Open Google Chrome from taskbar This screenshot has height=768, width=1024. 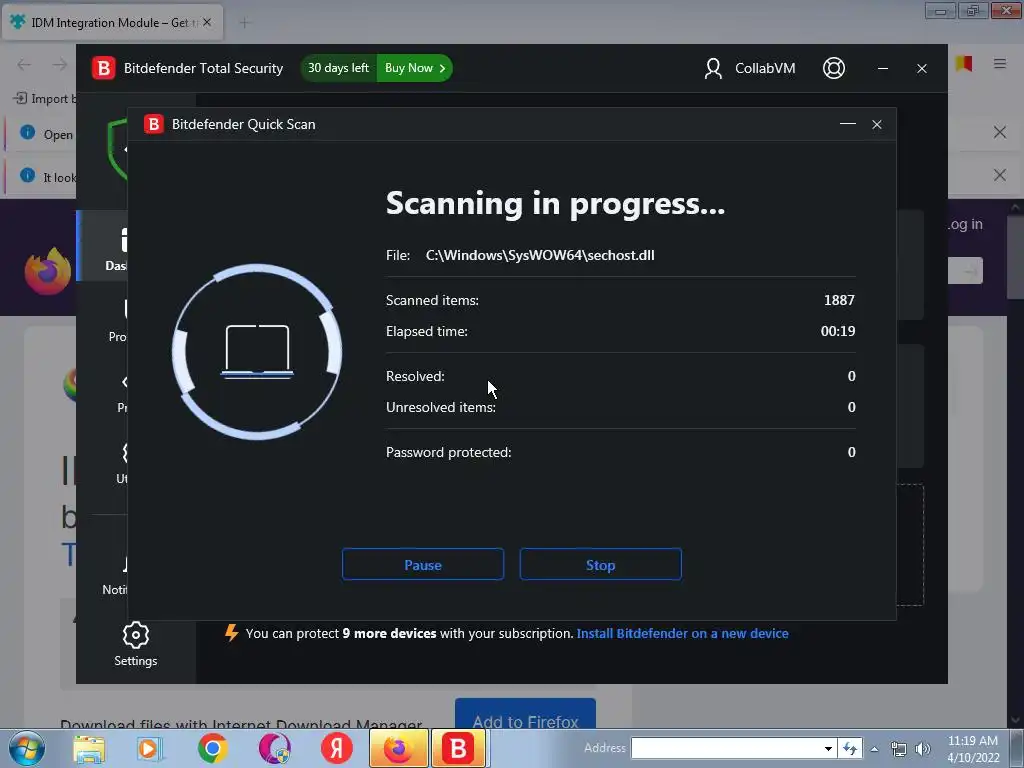click(212, 748)
